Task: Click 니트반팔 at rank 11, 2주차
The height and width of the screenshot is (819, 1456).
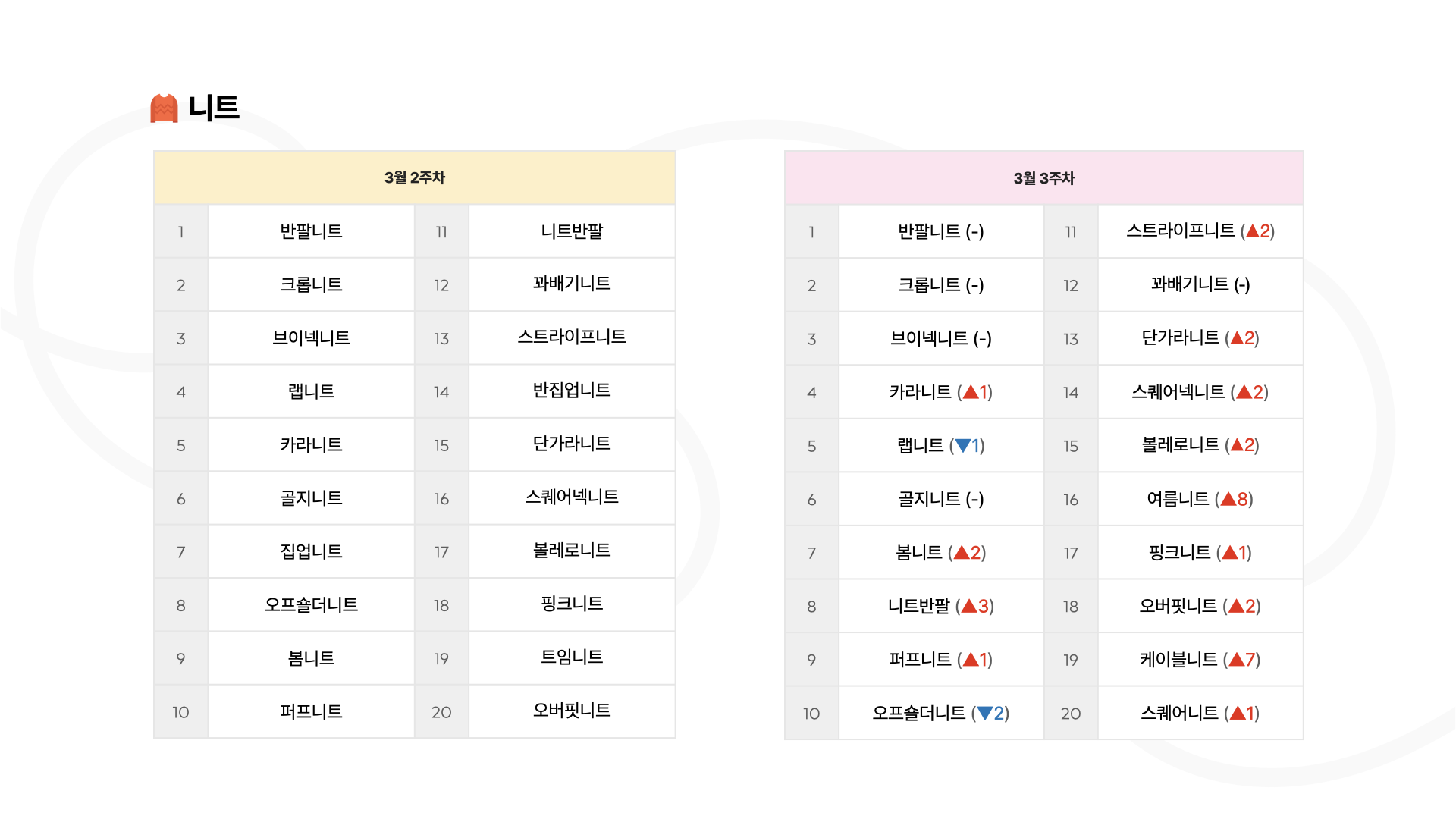Action: [572, 231]
